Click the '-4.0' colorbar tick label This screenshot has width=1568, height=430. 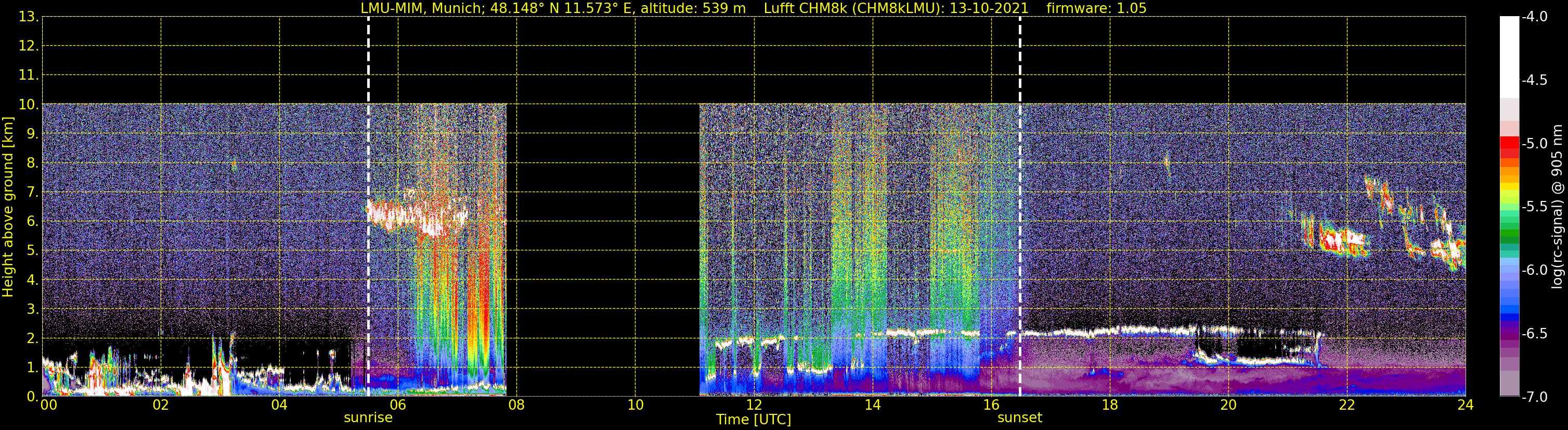tap(1534, 17)
